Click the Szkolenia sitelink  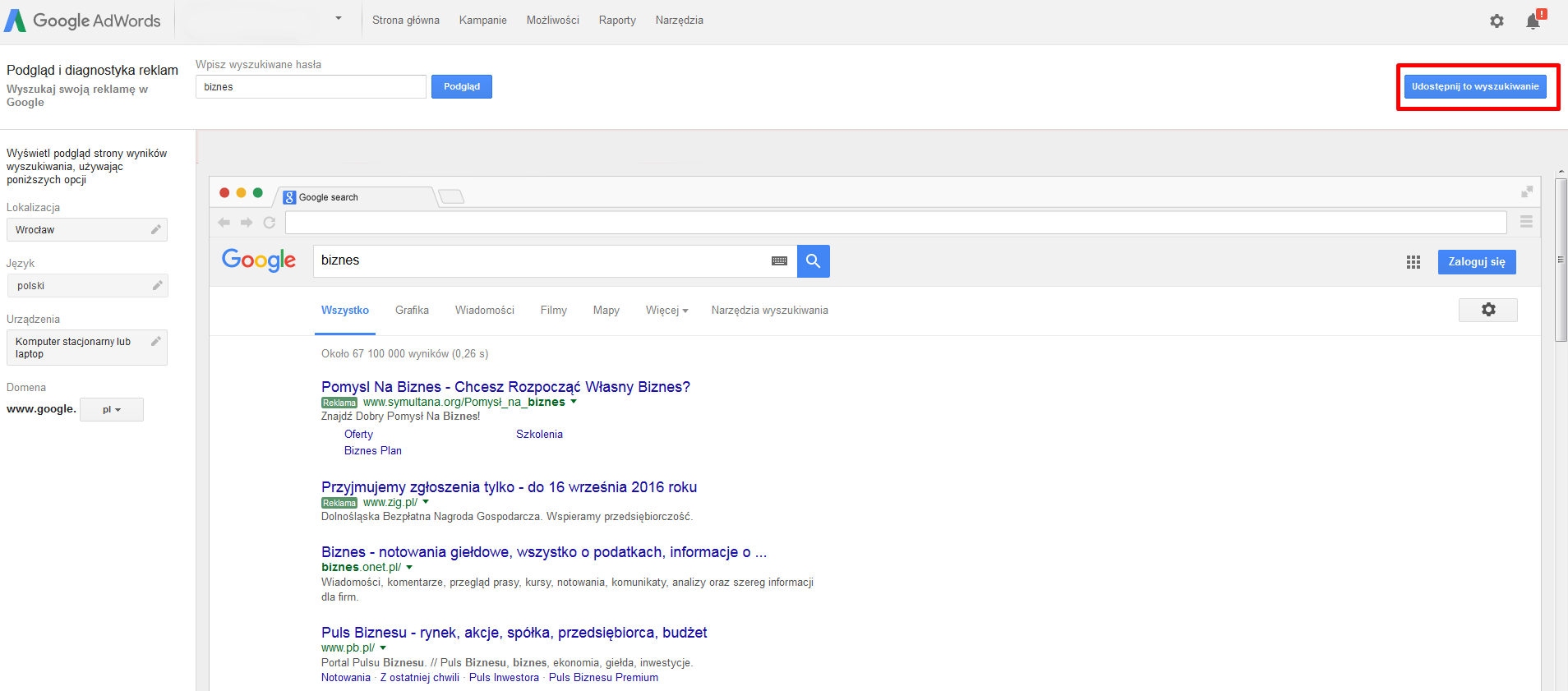[539, 435]
